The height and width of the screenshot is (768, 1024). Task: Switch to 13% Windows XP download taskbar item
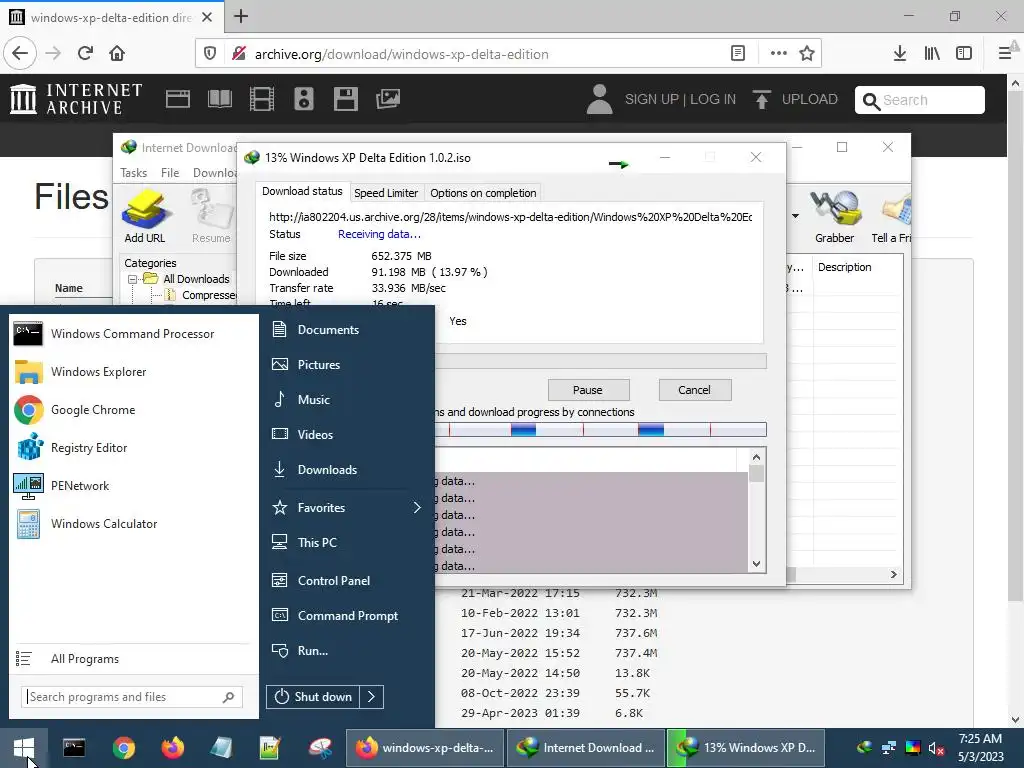745,748
